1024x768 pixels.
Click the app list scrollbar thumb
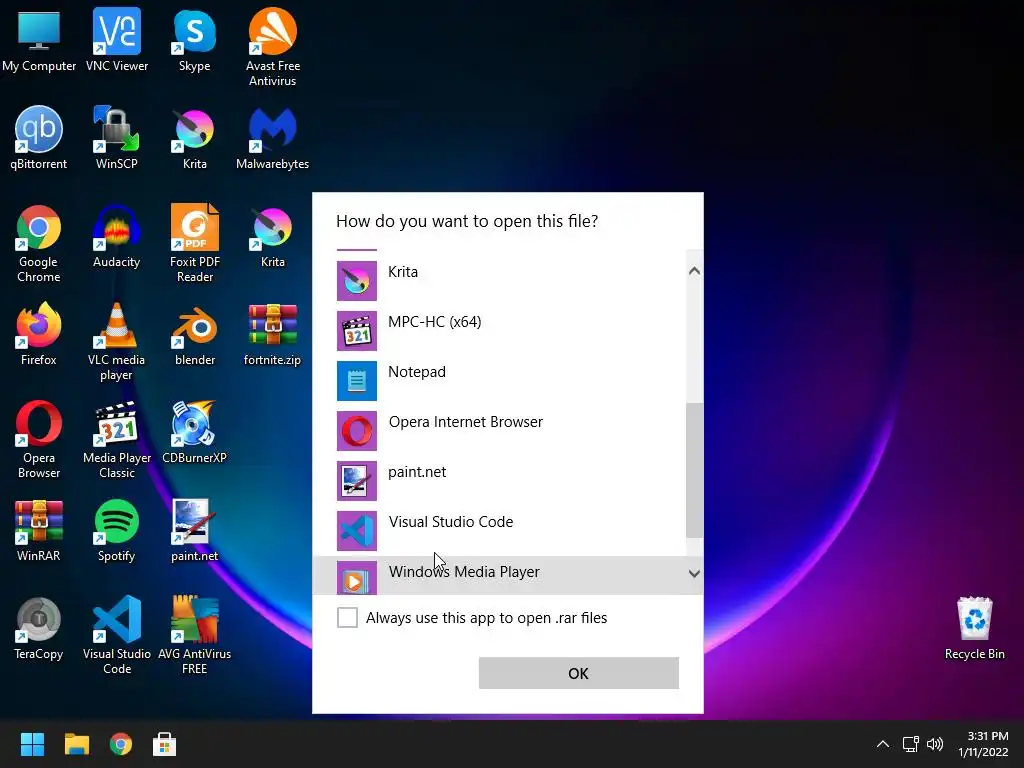(694, 470)
